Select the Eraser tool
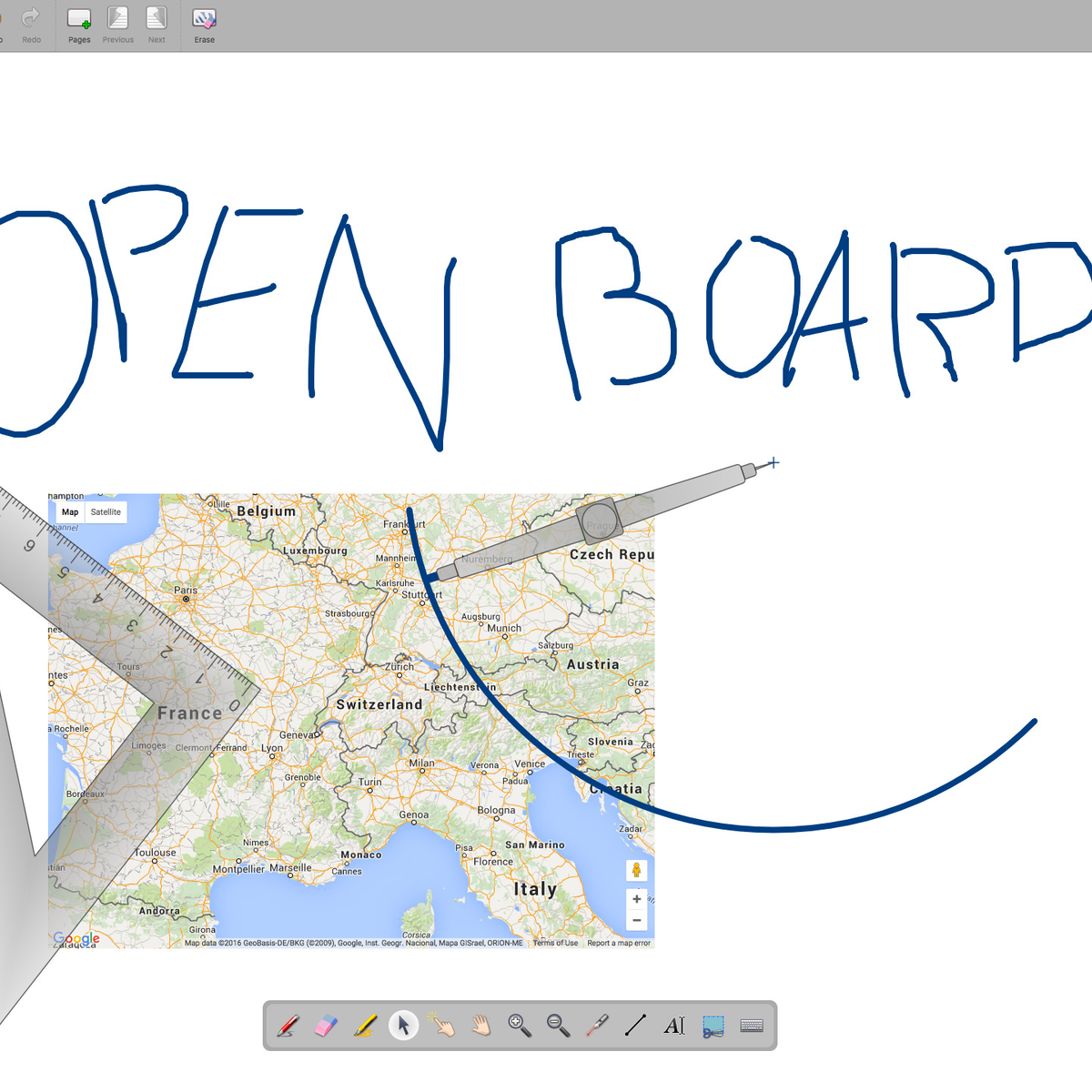This screenshot has width=1092, height=1092. click(326, 1026)
